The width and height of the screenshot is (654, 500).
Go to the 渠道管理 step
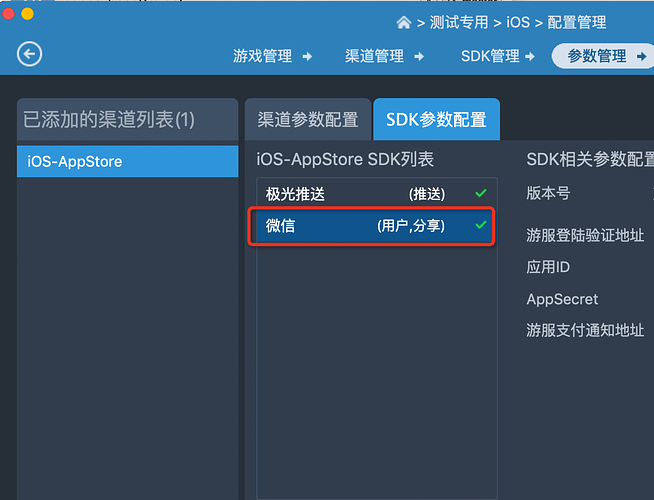[374, 56]
